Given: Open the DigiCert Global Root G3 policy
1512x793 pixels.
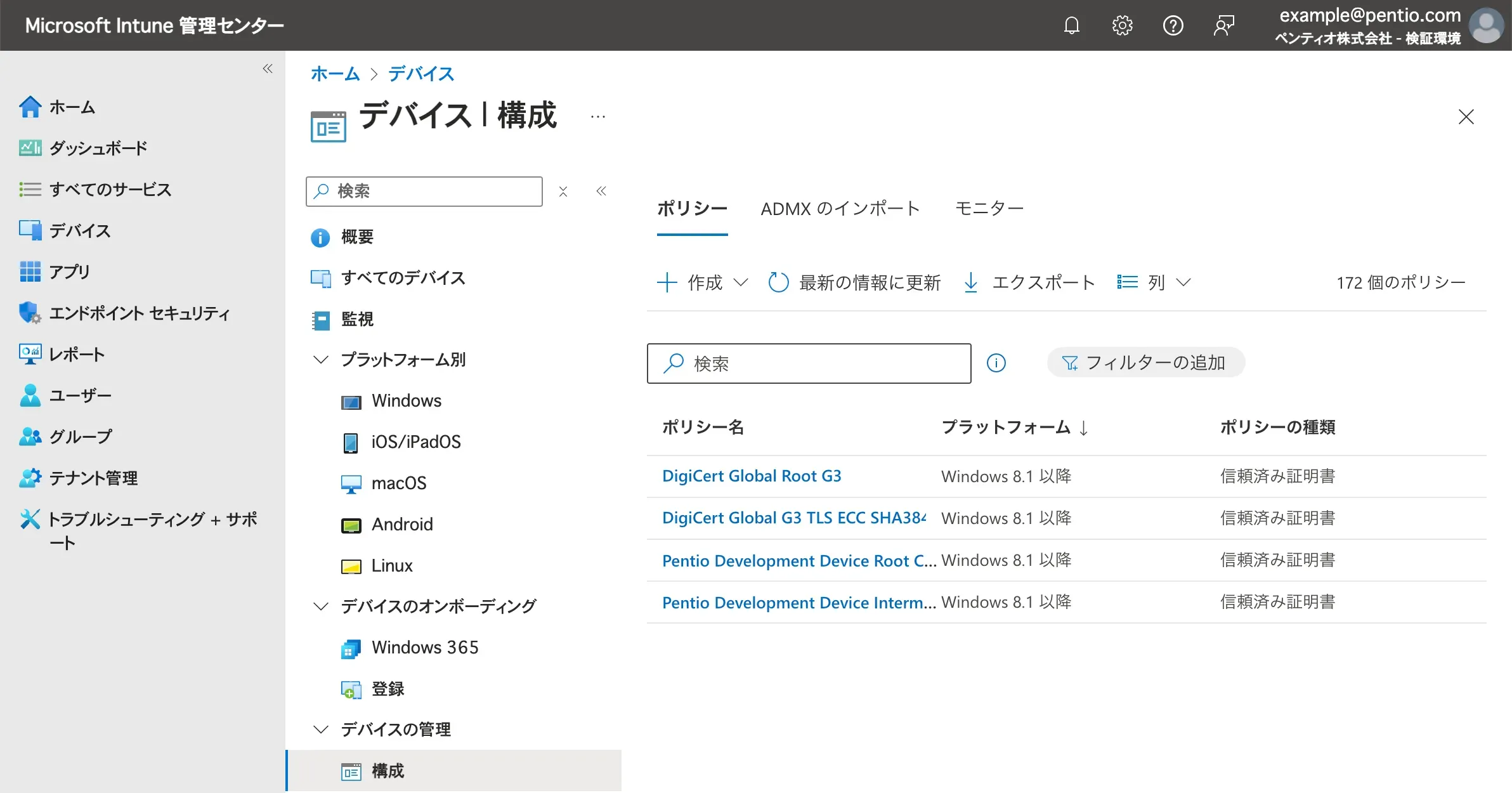Looking at the screenshot, I should click(x=752, y=476).
